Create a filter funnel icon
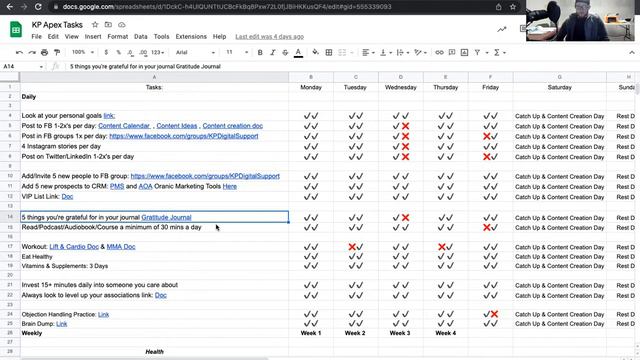 point(477,53)
